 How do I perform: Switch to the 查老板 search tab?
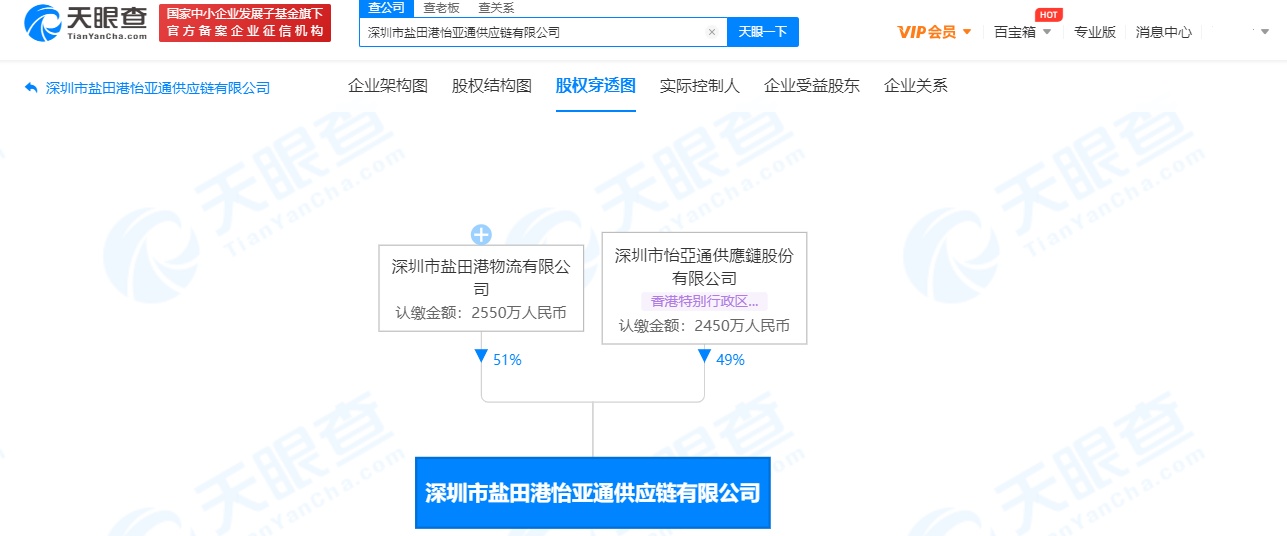tap(441, 8)
